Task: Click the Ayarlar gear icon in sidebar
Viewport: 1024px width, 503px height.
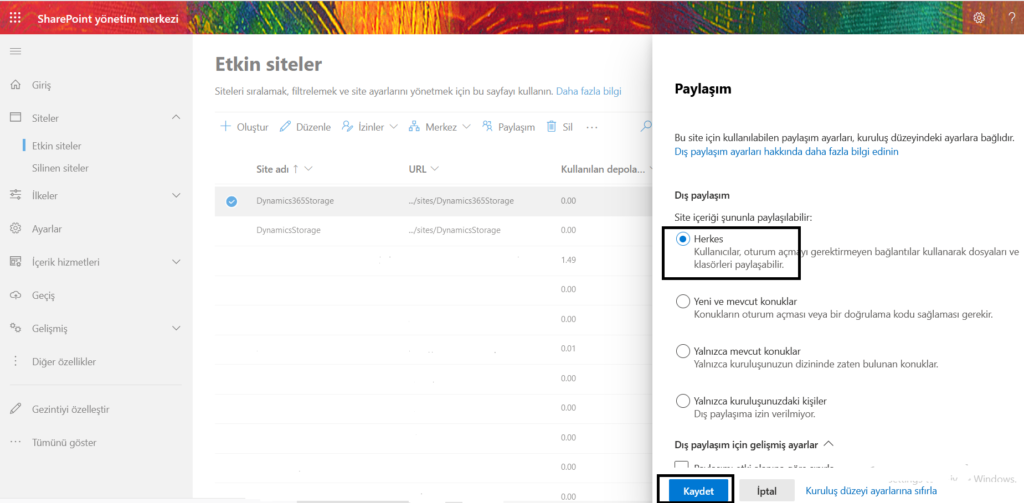Action: (x=16, y=229)
